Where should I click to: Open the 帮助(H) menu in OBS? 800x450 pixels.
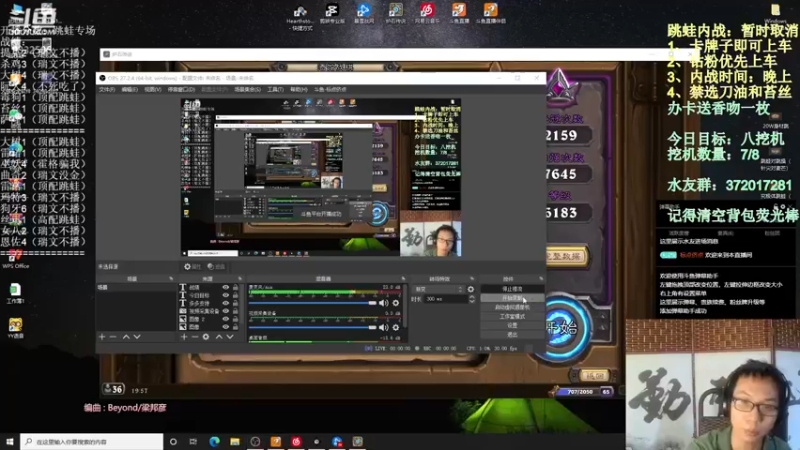click(298, 89)
